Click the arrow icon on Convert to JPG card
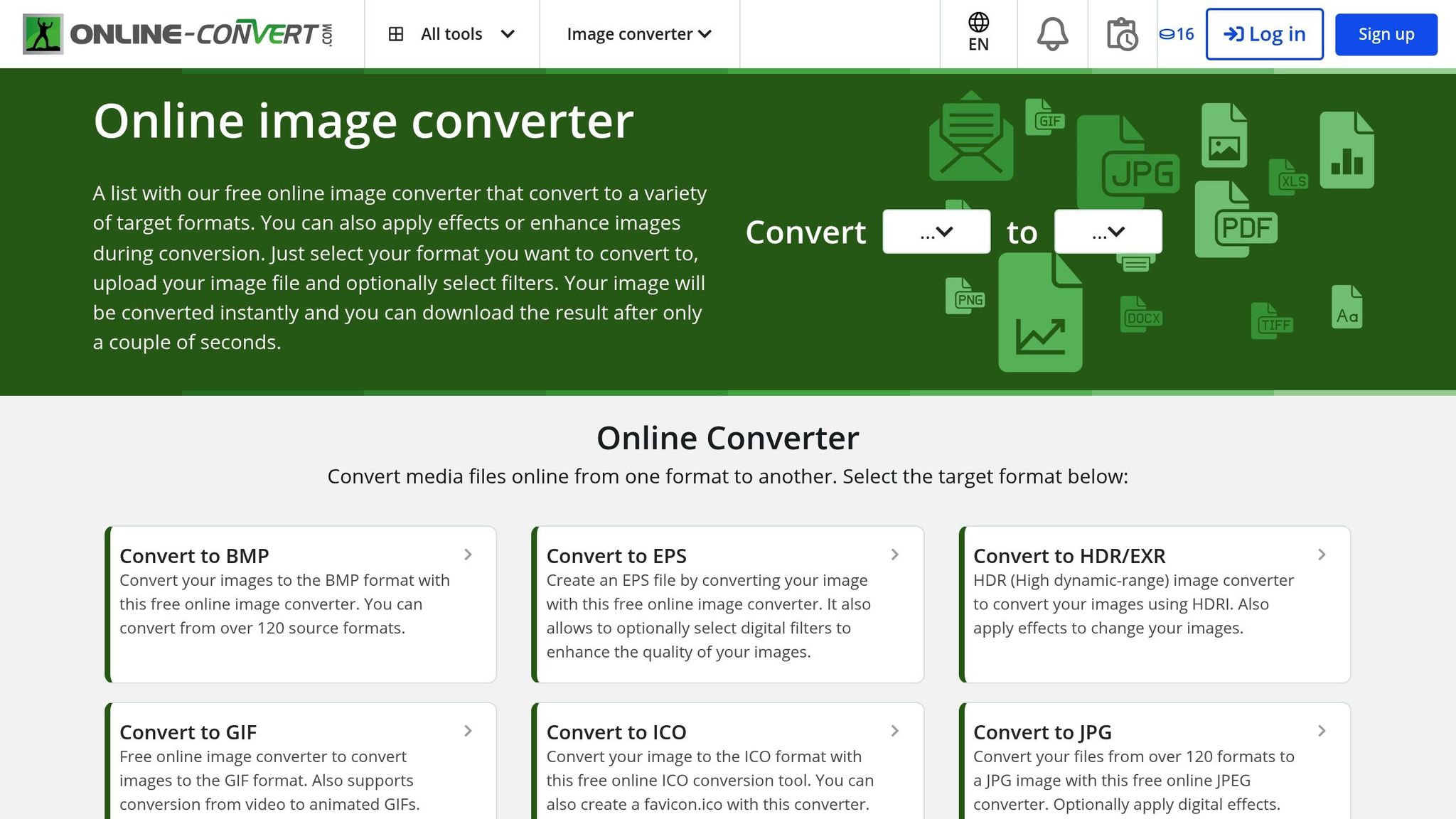 [1322, 732]
